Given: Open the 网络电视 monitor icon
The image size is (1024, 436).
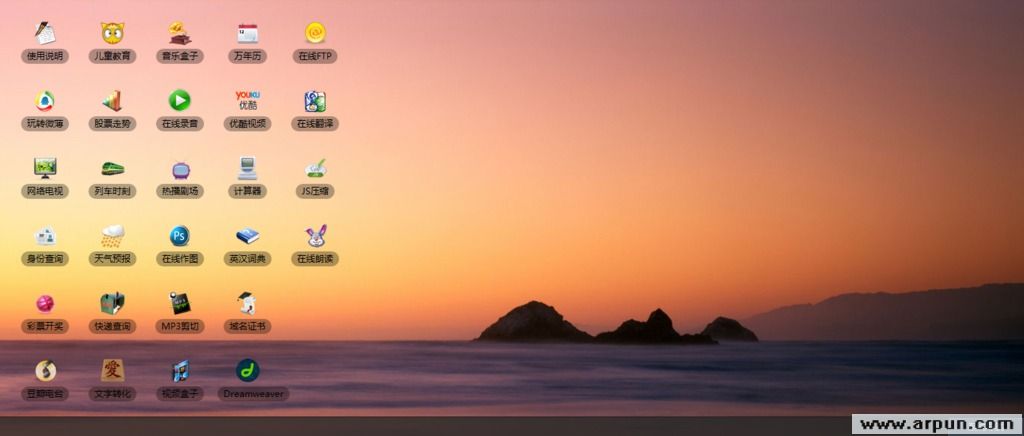Looking at the screenshot, I should (44, 168).
